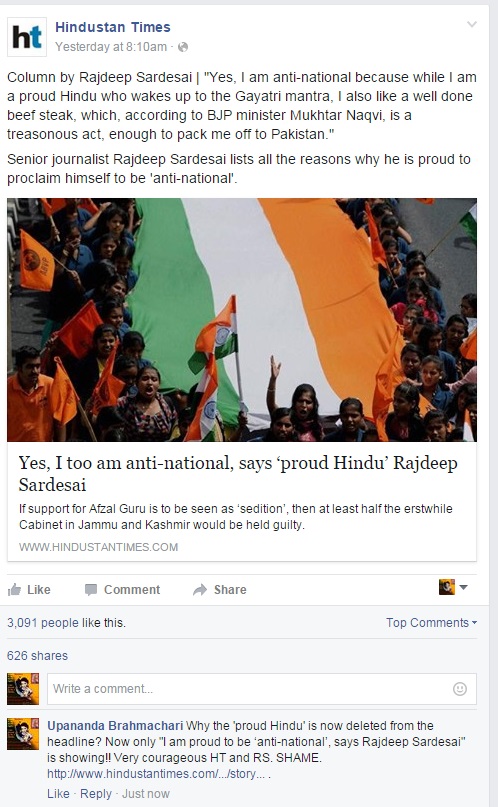Expand the Top Comments sort dropdown
This screenshot has height=807, width=498.
pyautogui.click(x=432, y=623)
